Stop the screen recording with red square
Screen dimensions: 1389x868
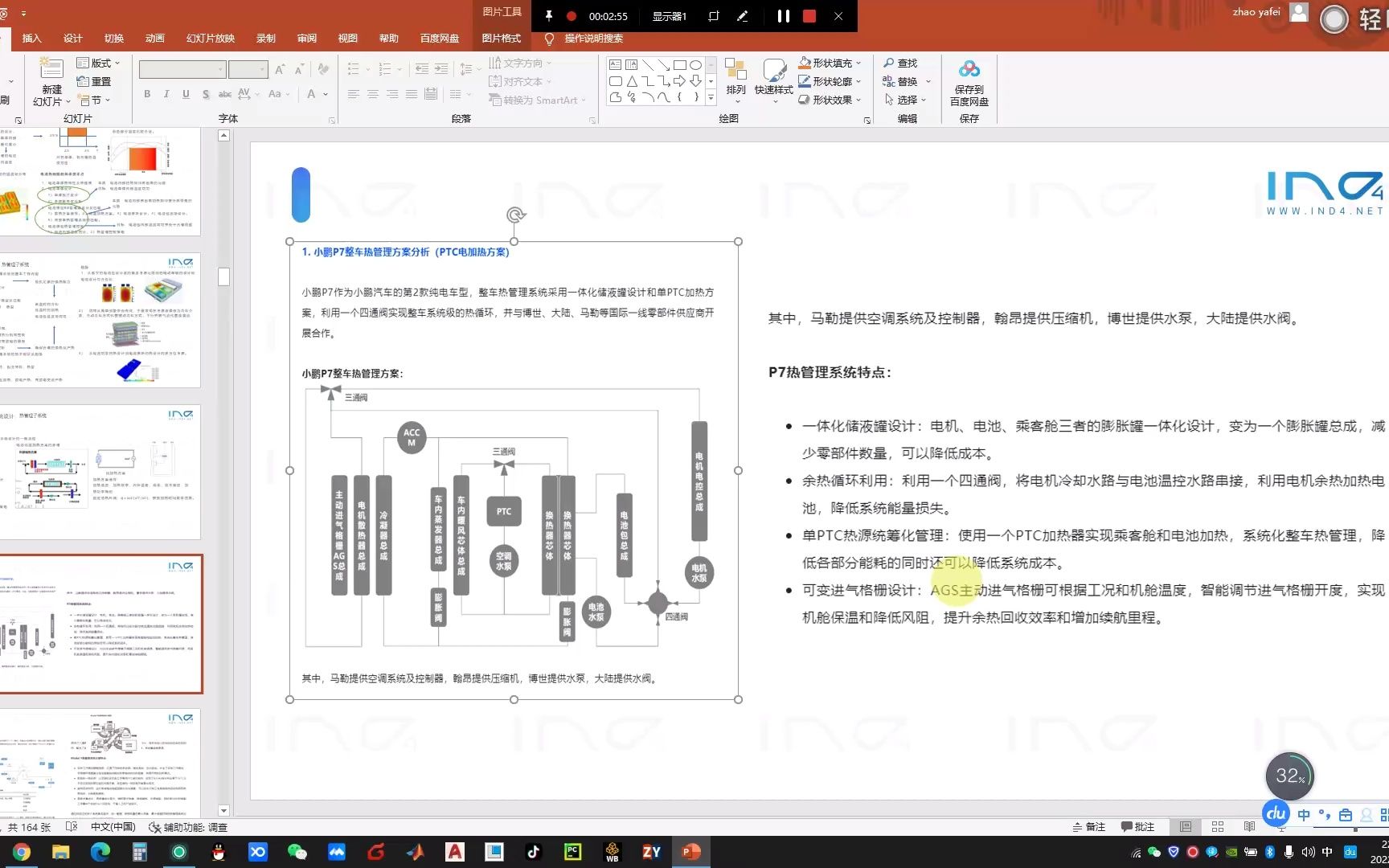809,16
